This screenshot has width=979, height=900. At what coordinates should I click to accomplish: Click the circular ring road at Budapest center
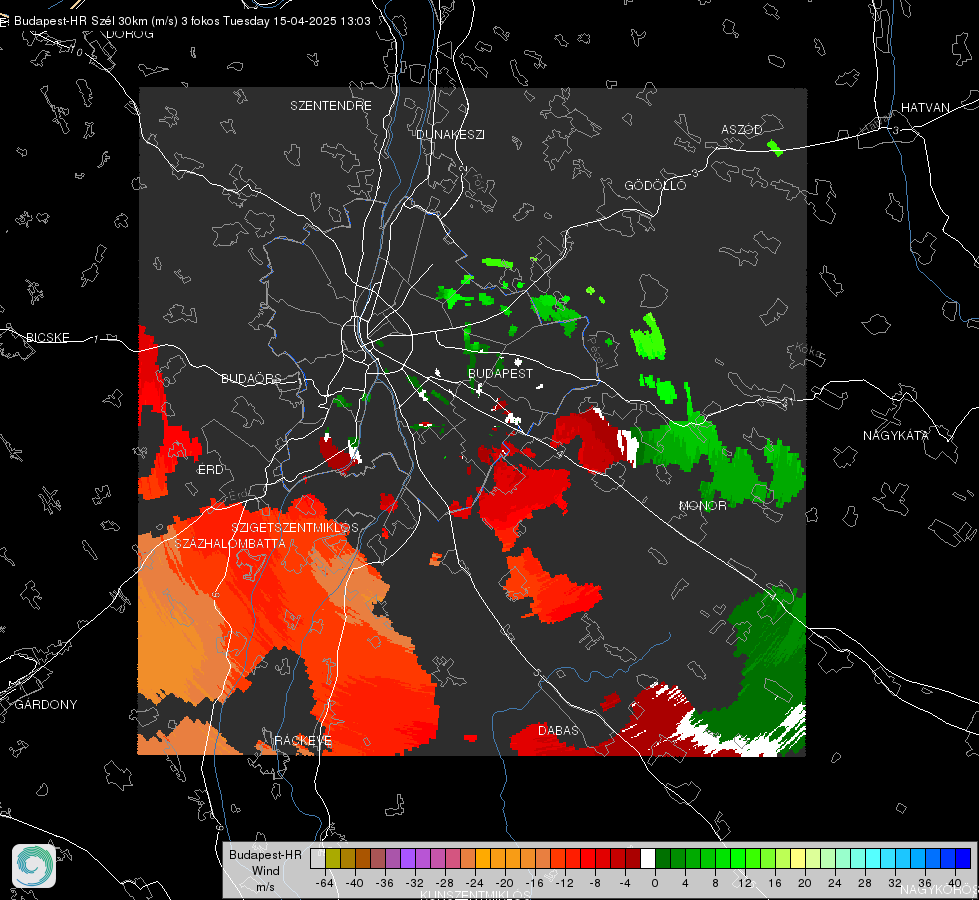tap(377, 344)
